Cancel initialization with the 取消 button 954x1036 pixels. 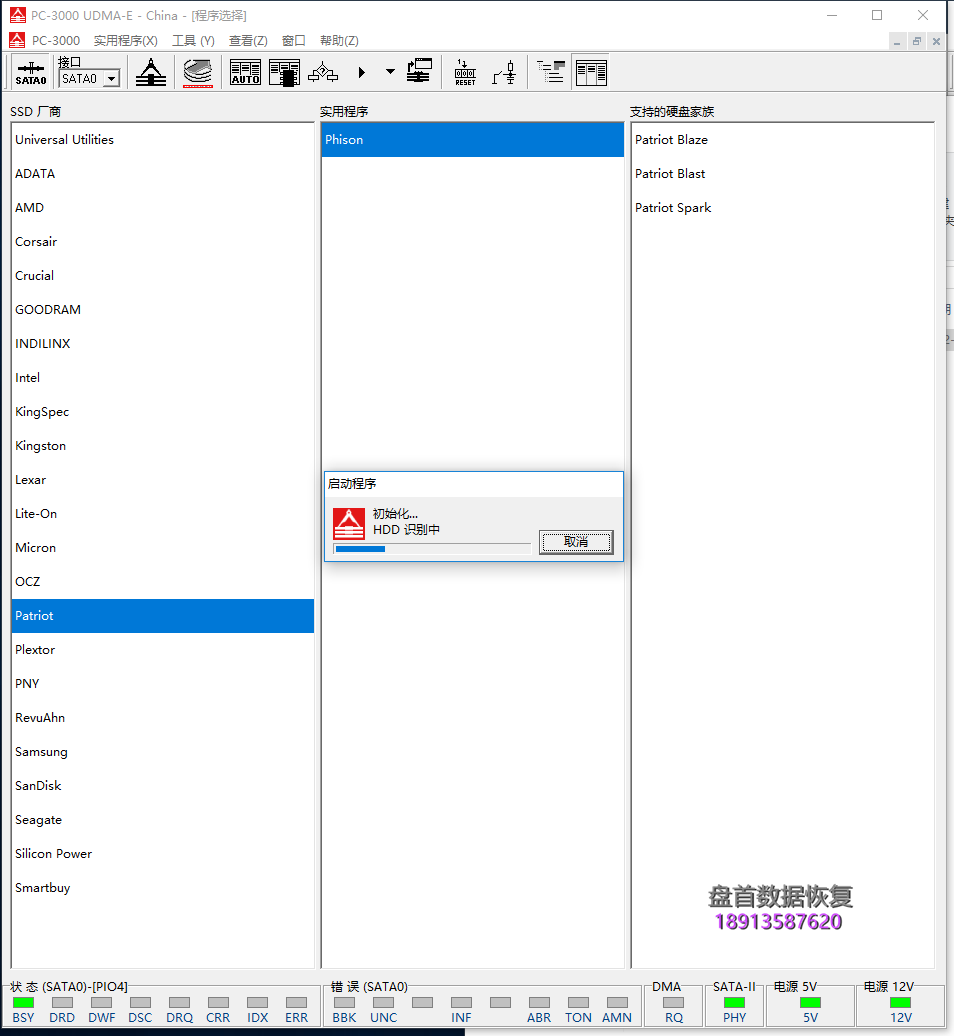[x=576, y=542]
